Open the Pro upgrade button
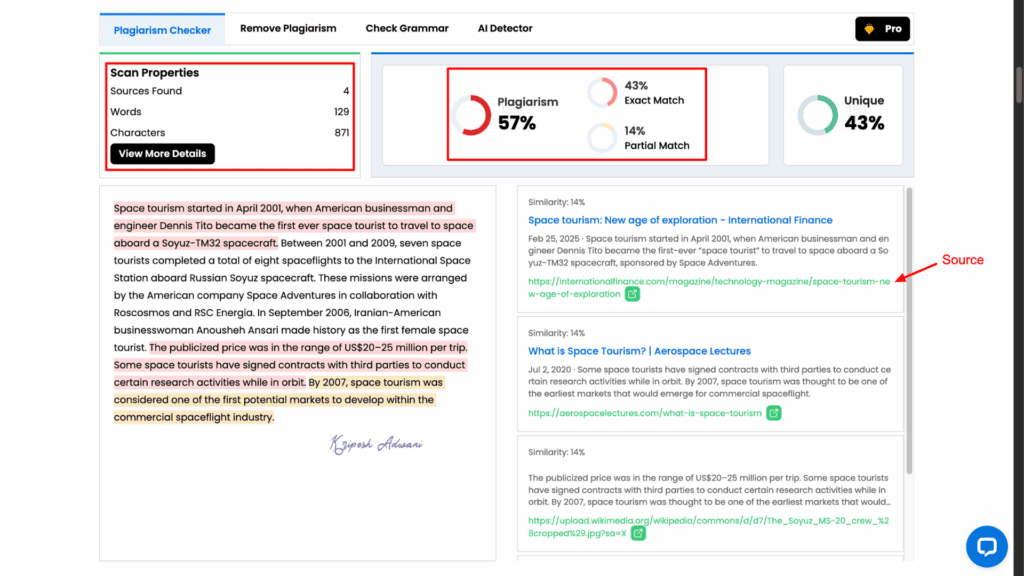The height and width of the screenshot is (576, 1024). pyautogui.click(x=882, y=29)
